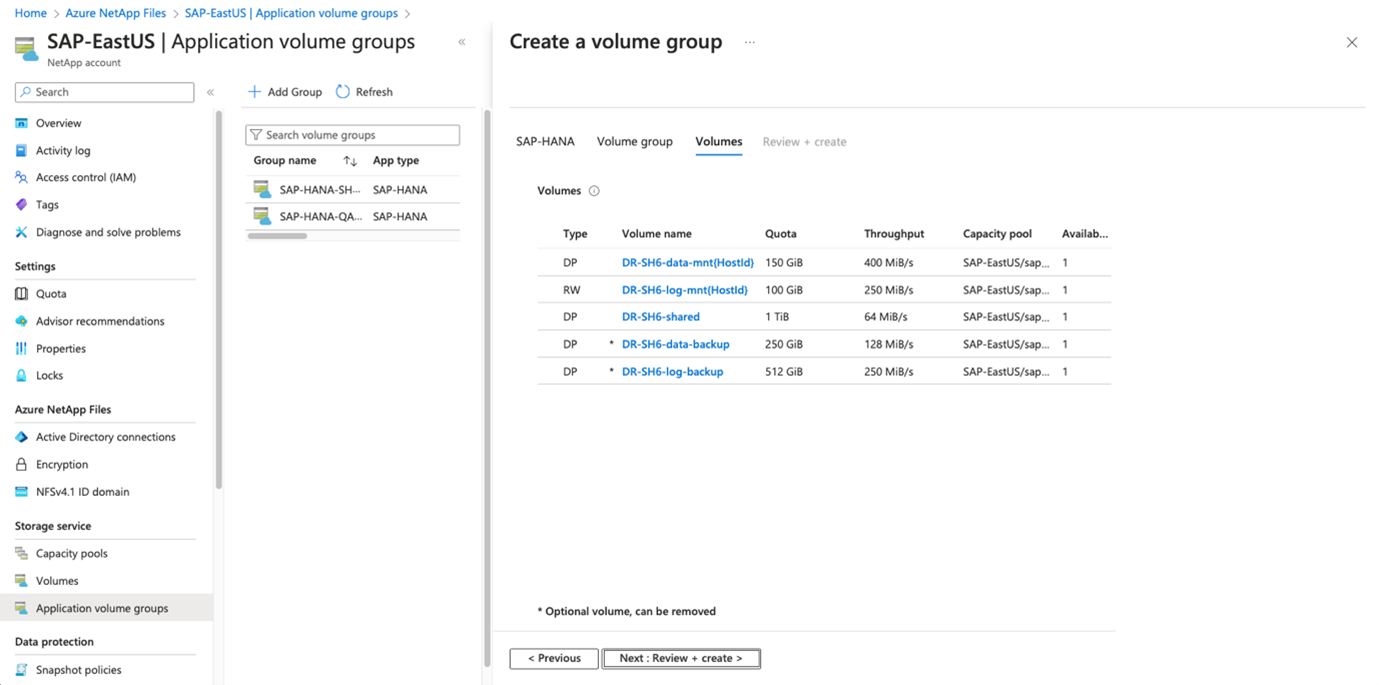Click the 128 MiB/s throughput cell
The image size is (1379, 685).
pos(889,344)
